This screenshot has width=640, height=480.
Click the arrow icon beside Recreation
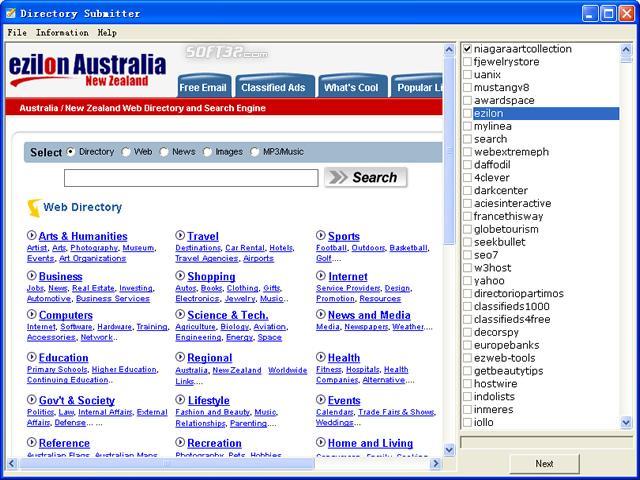coord(180,442)
